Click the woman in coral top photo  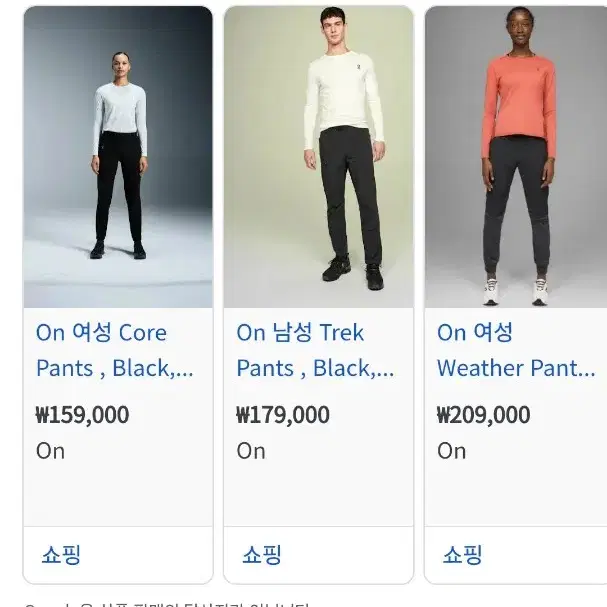point(516,157)
